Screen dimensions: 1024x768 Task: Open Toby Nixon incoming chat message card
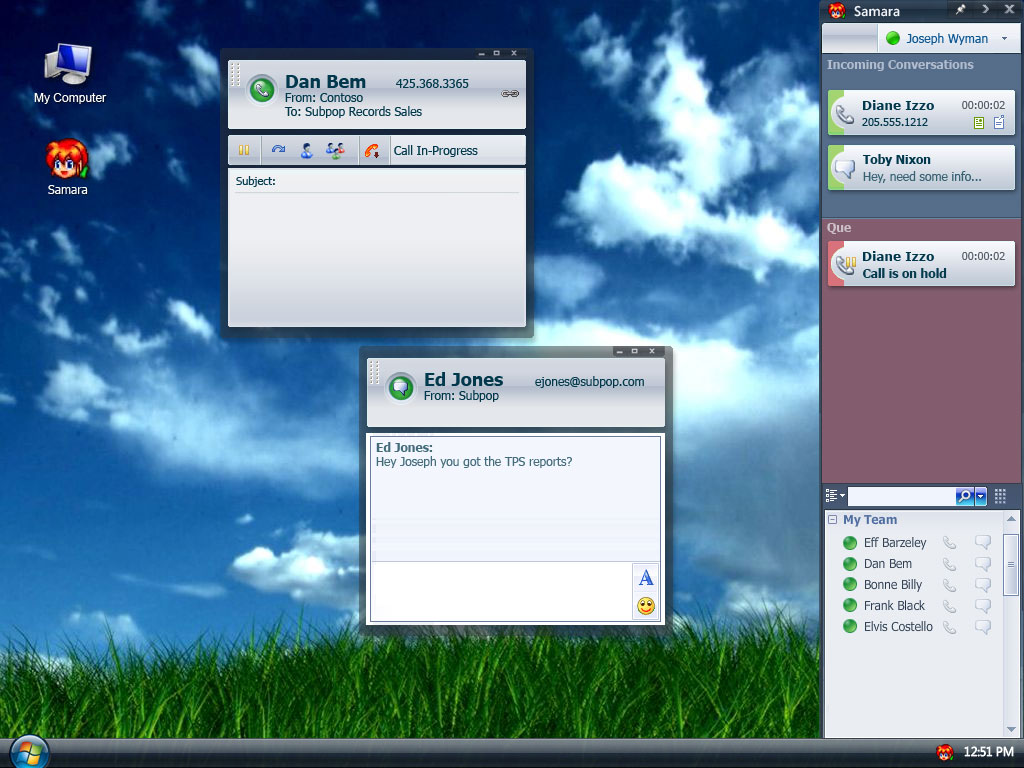(921, 168)
